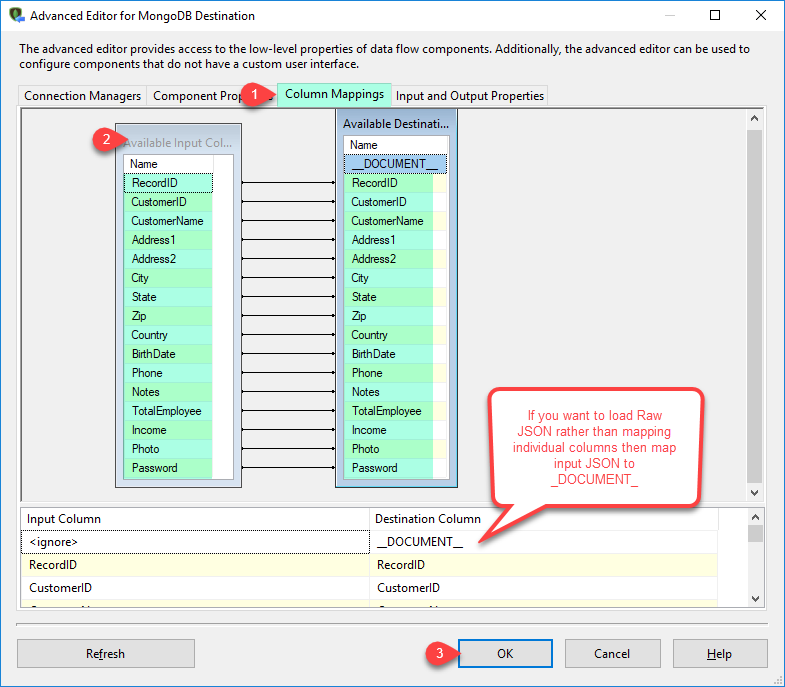Select Notes in Available Input Columns
The width and height of the screenshot is (785, 687).
168,392
